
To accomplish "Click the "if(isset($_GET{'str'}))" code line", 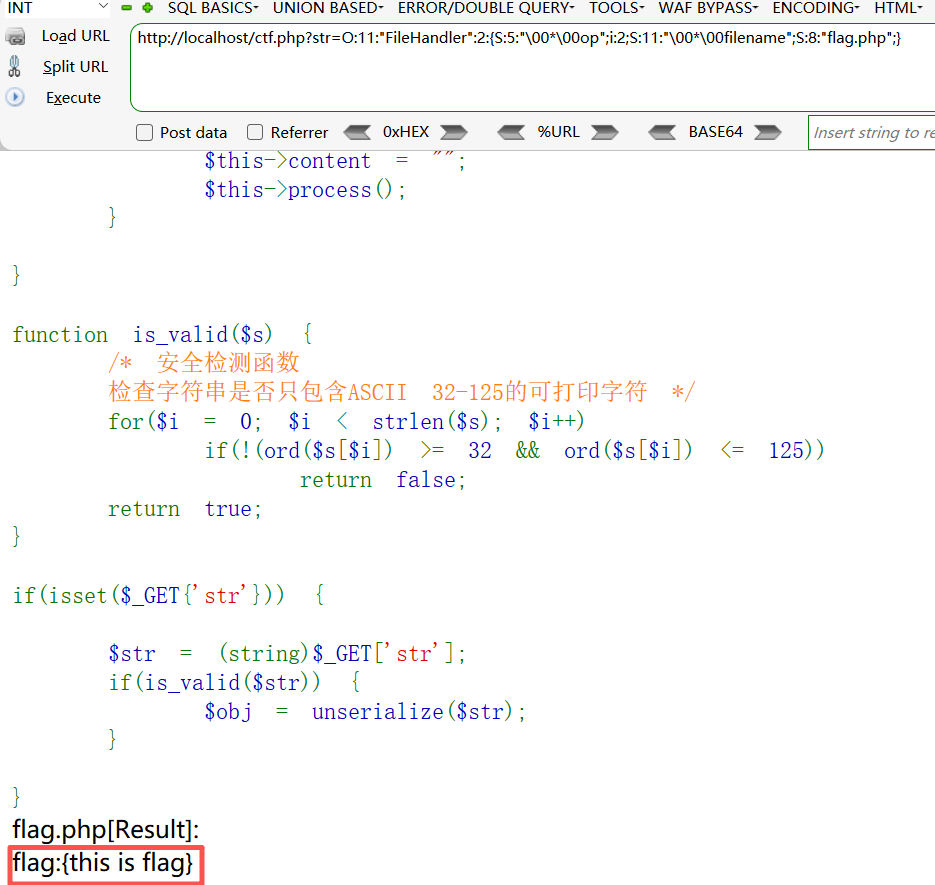I will pyautogui.click(x=169, y=595).
